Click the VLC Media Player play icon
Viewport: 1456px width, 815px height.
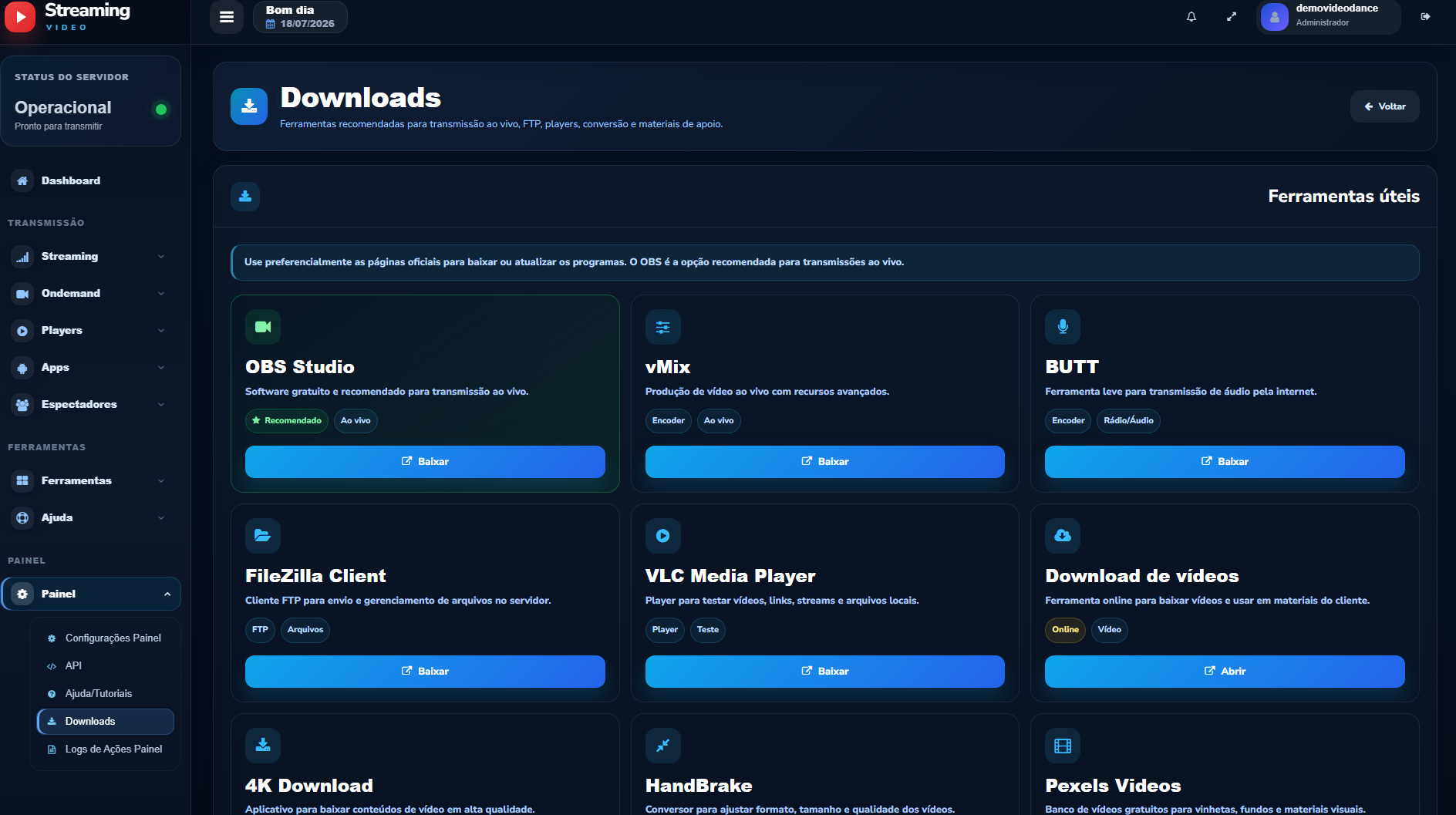point(663,536)
